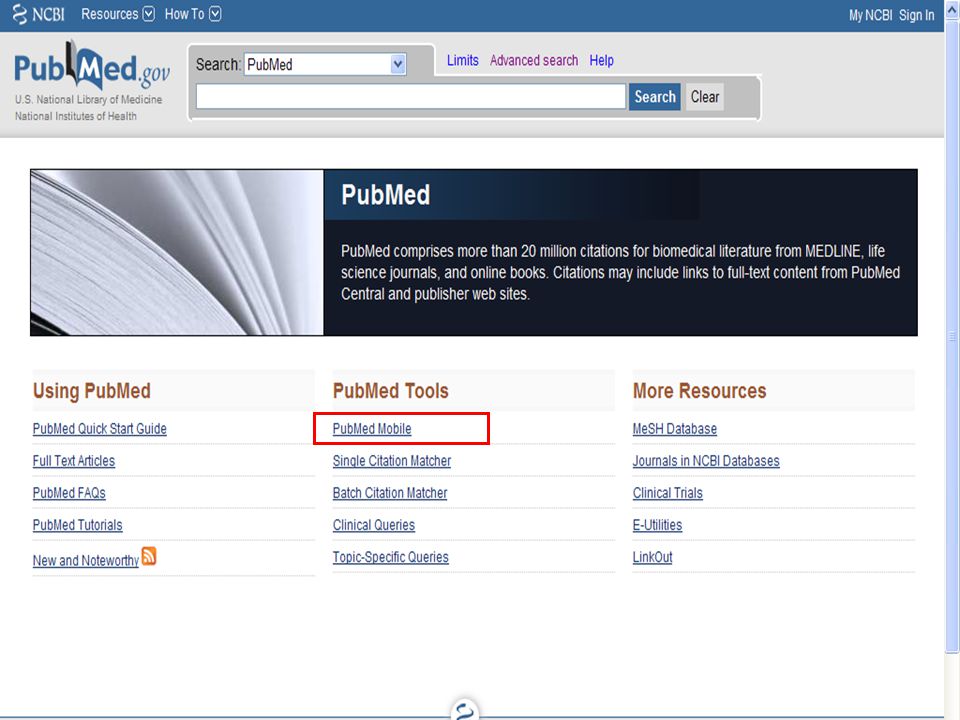
Task: Click the blue Search button
Action: pos(654,97)
